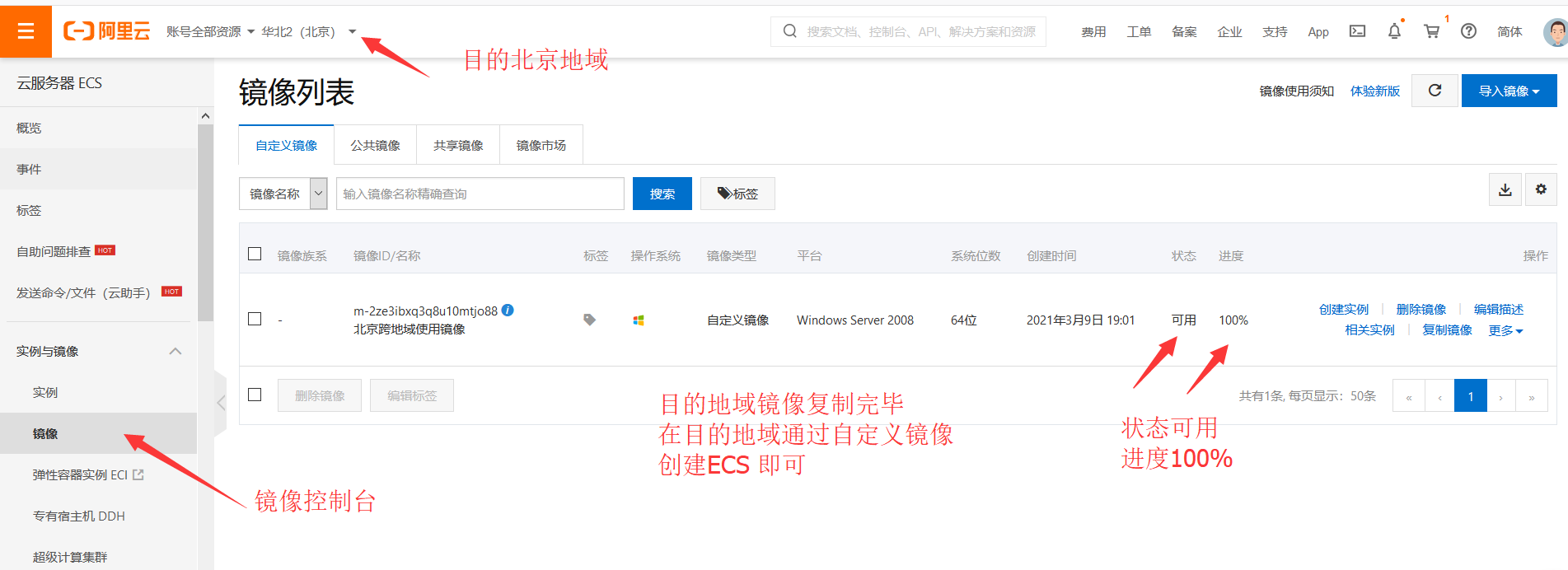Open external link icon beside ECI

point(138,474)
